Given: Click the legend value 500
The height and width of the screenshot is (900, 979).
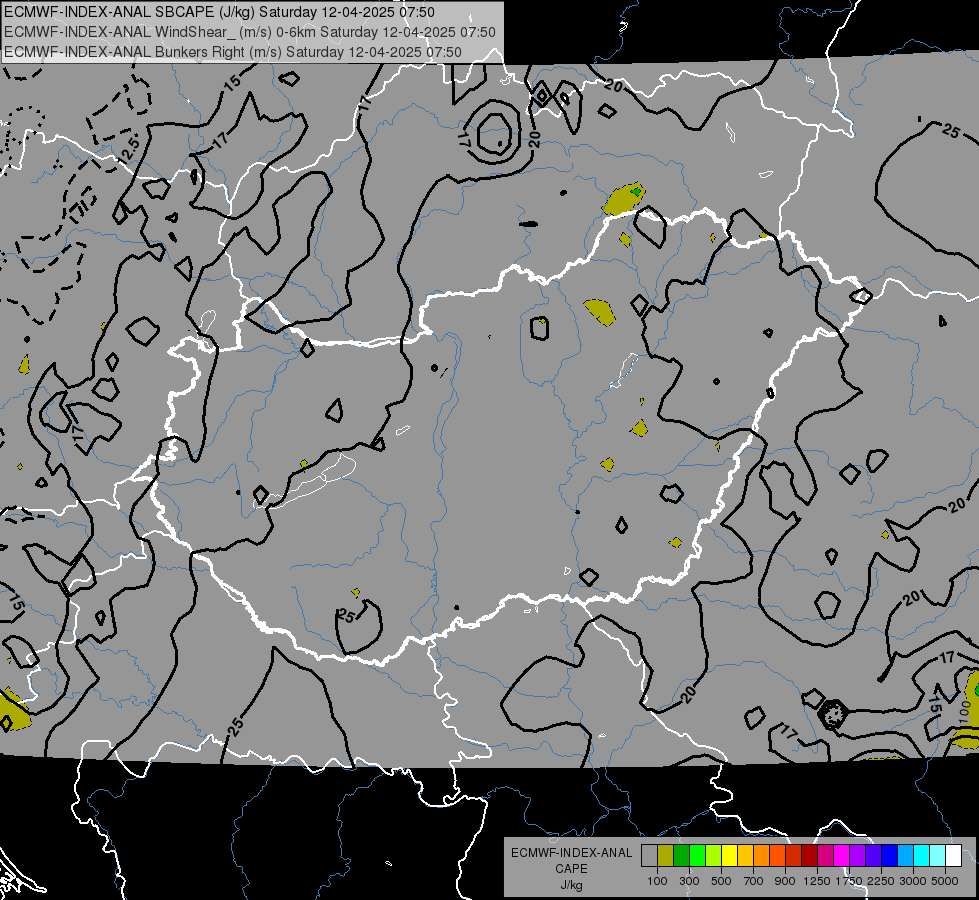Looking at the screenshot, I should [x=721, y=881].
